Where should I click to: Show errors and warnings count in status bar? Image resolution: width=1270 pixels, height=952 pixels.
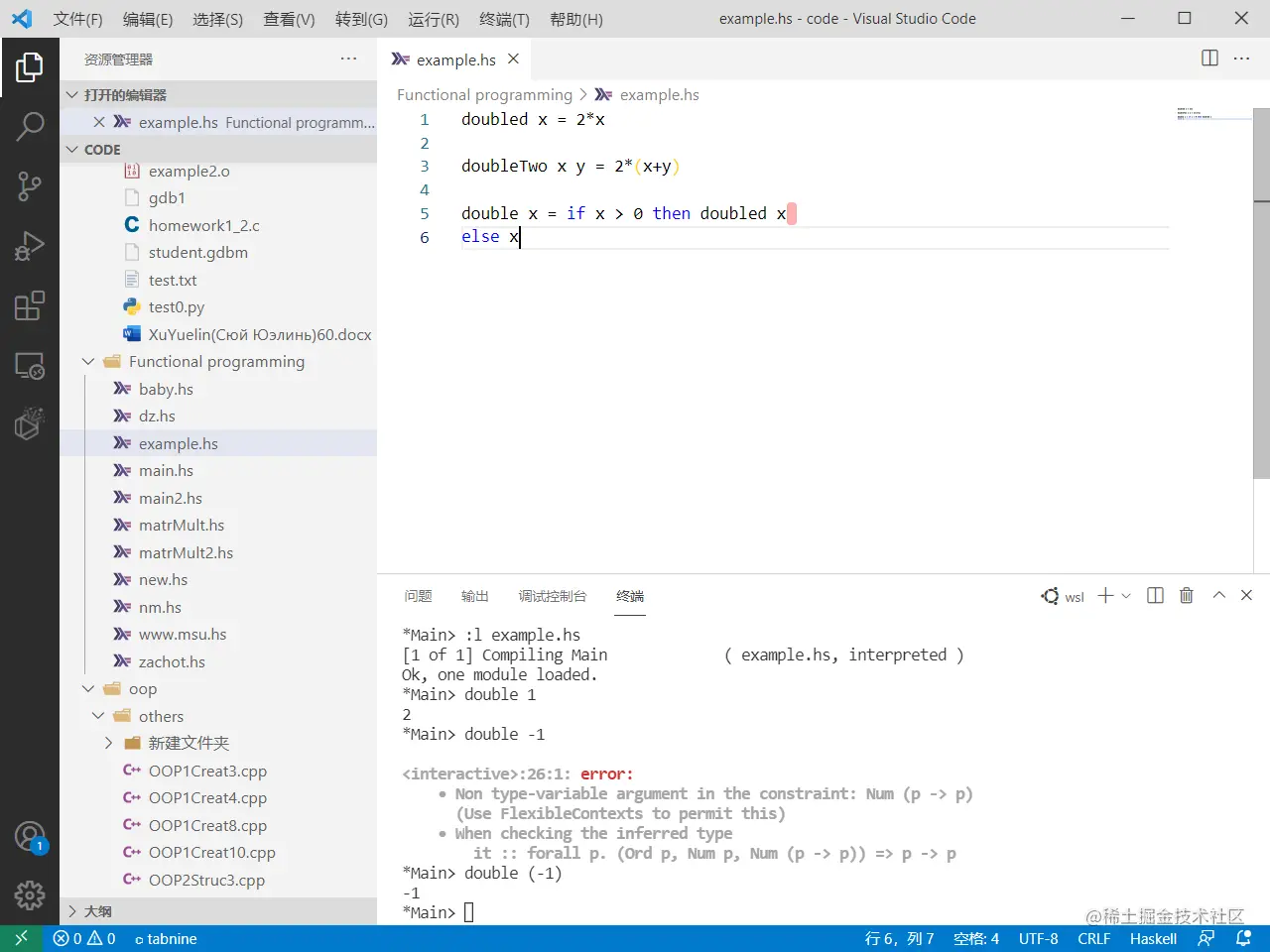coord(84,938)
